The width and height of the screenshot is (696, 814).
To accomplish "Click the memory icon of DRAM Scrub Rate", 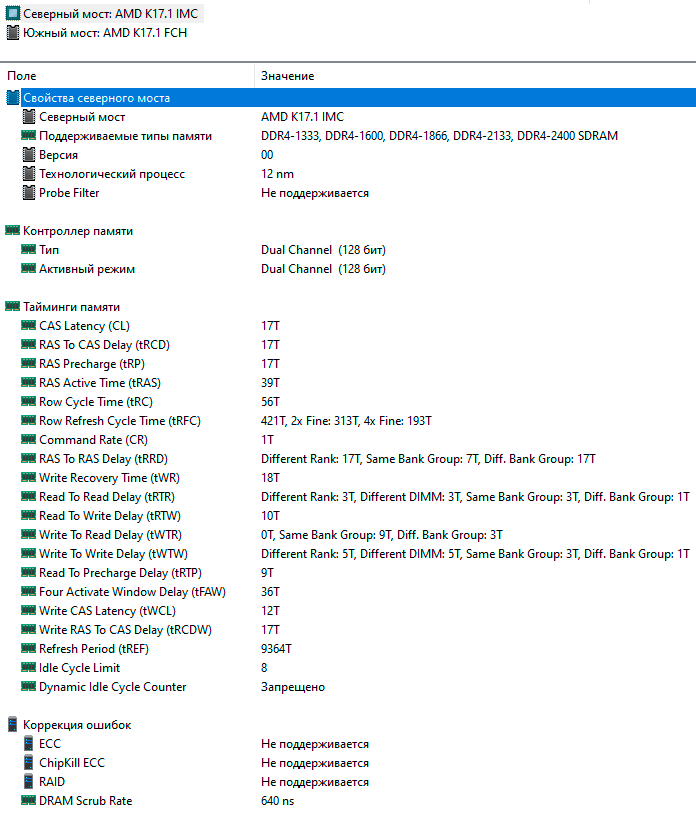I will pos(29,801).
